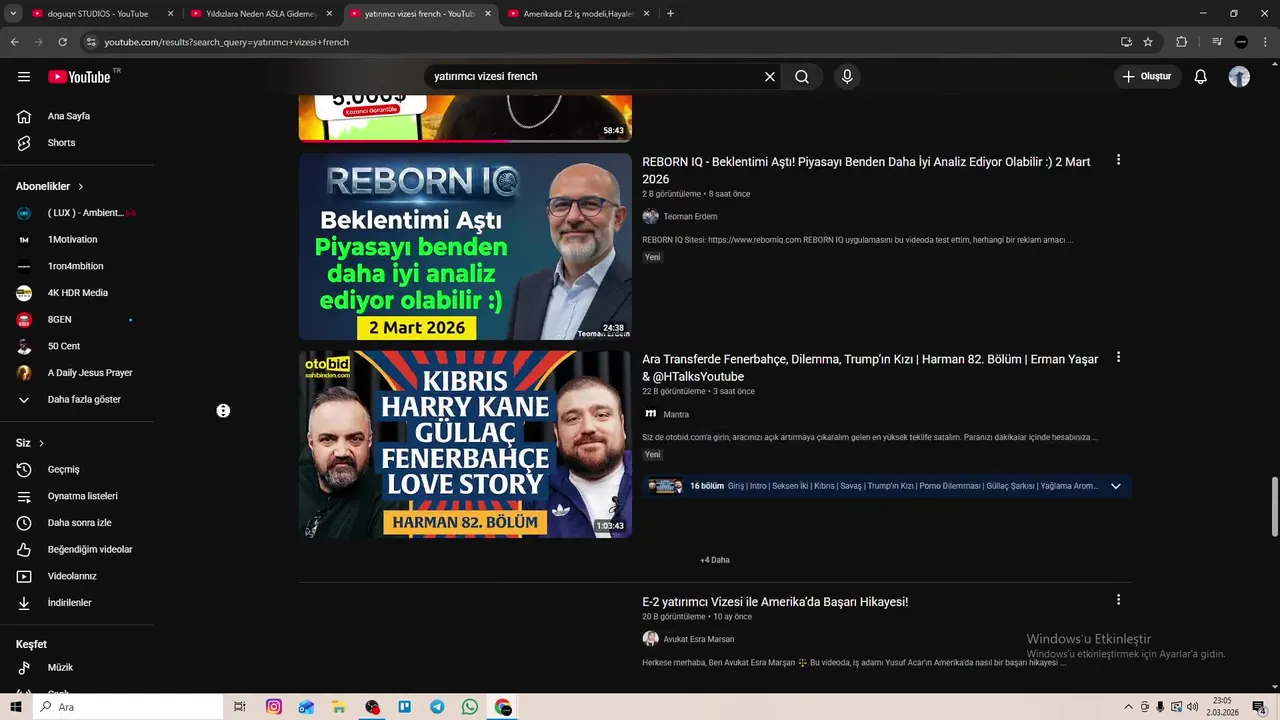Play REBORN IQ video thumbnail
Image resolution: width=1280 pixels, height=720 pixels.
point(465,247)
